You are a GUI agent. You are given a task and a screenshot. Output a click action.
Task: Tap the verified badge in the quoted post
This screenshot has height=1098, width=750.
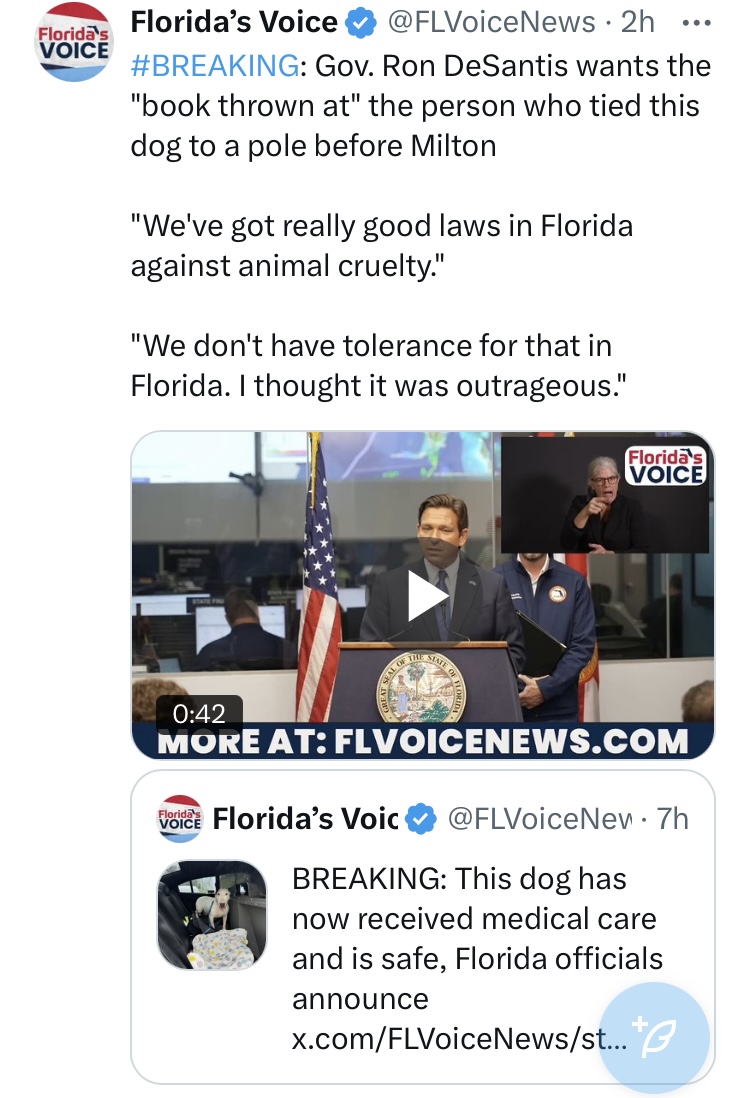coord(421,819)
